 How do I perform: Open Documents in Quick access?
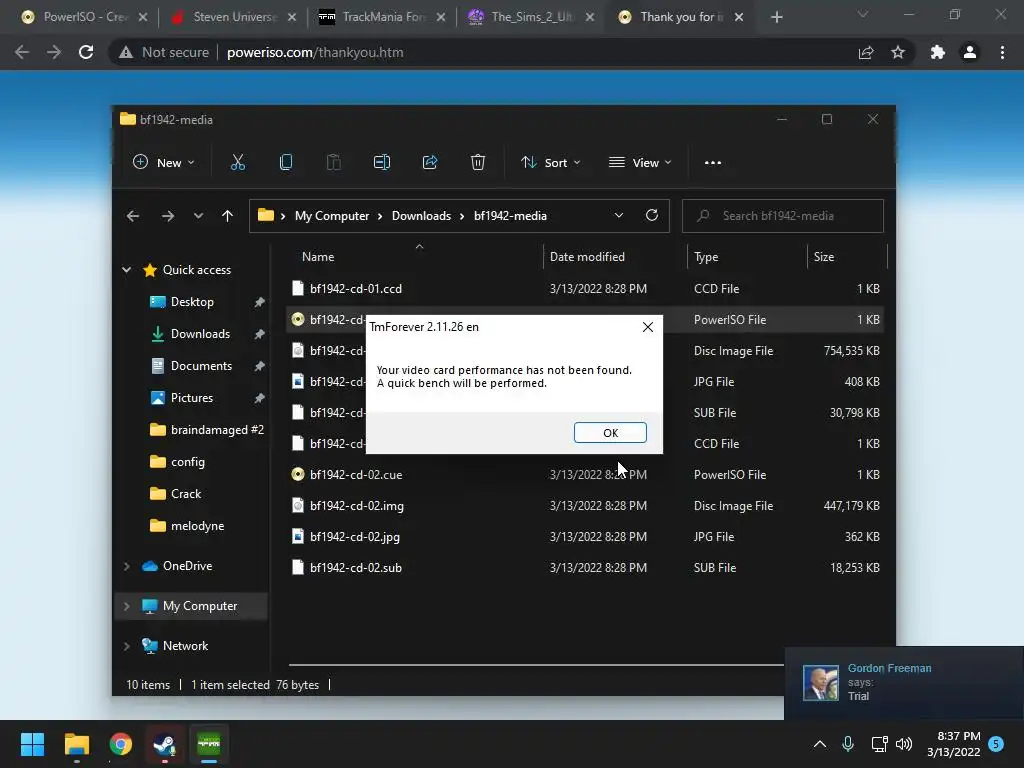201,366
